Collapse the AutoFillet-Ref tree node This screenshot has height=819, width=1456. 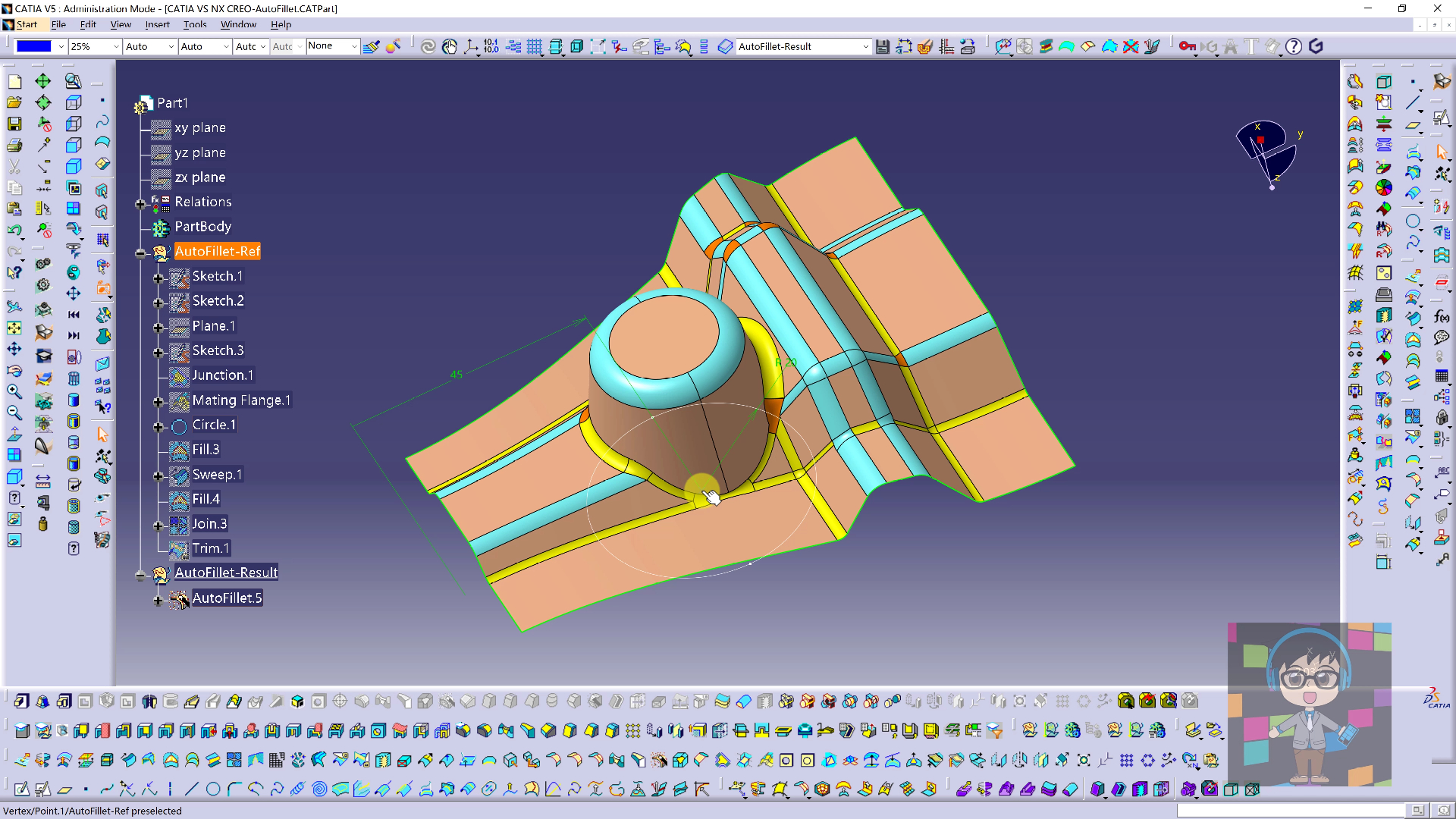(140, 253)
